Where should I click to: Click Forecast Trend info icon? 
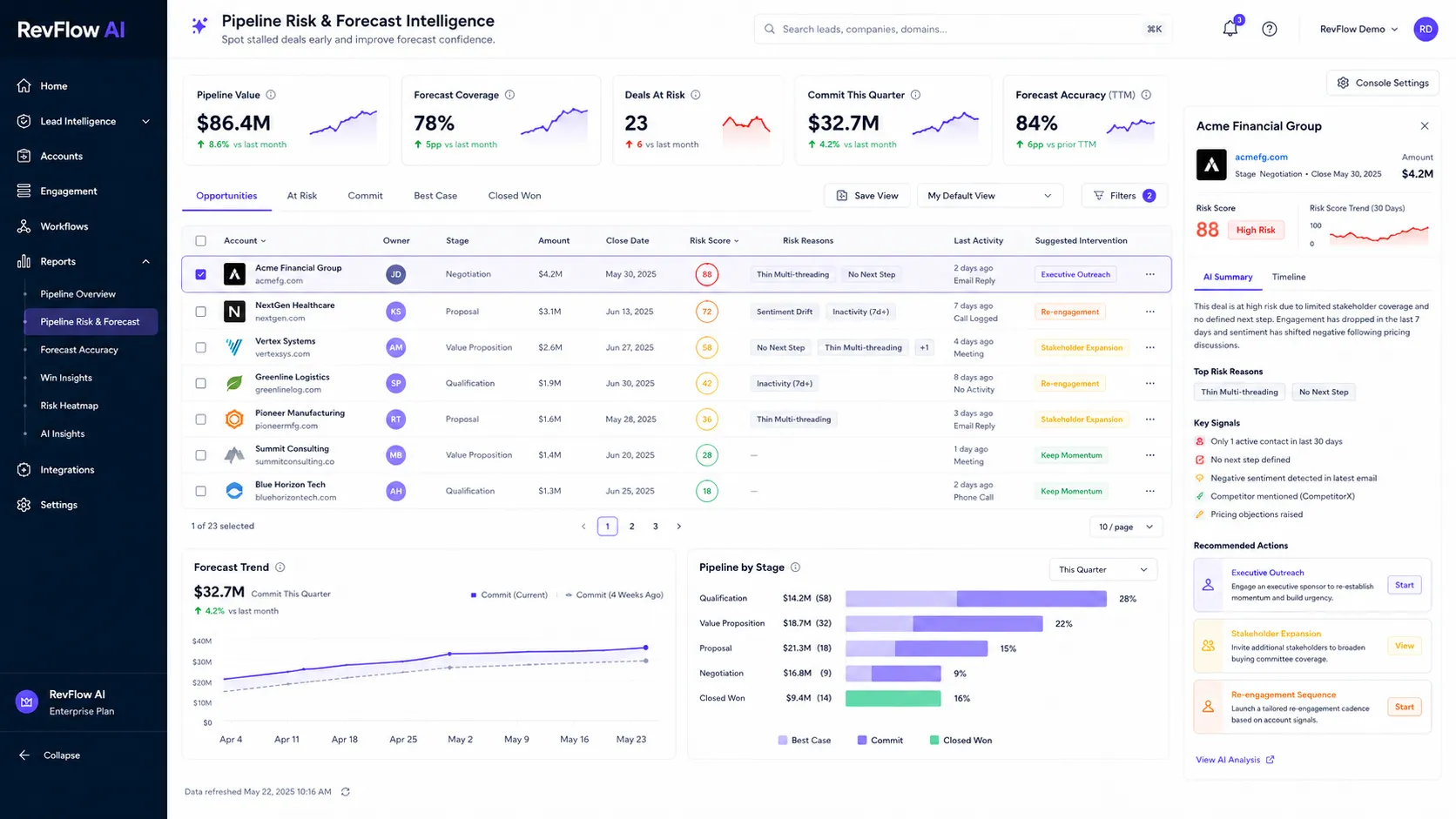click(280, 567)
